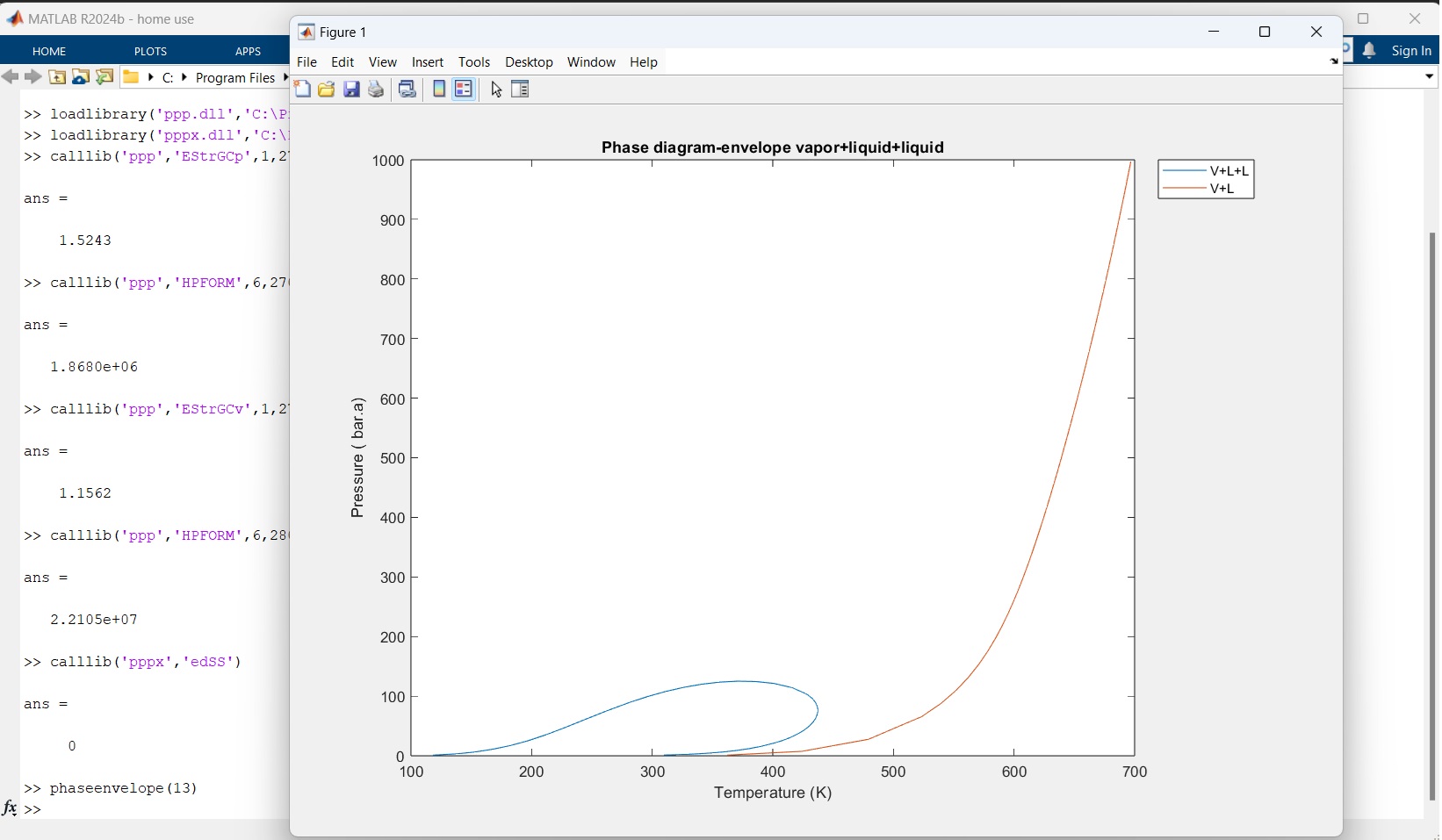Save the figure using the floppy disk icon
Viewport: 1442px width, 840px height.
pos(351,89)
